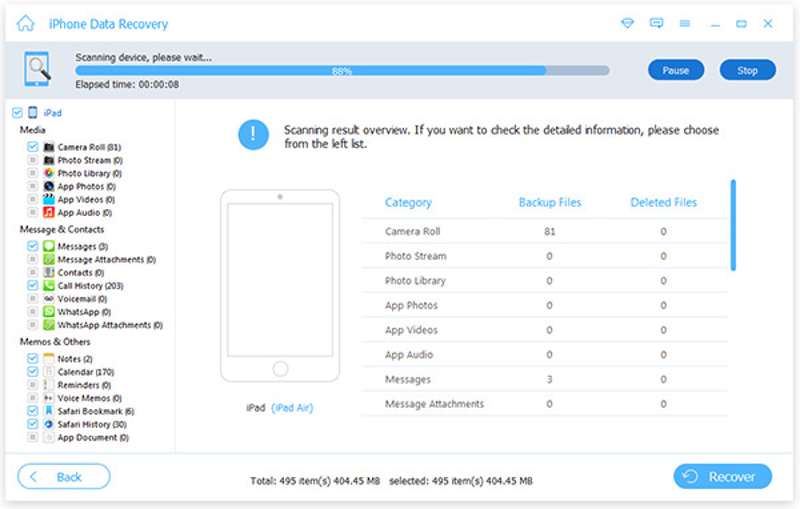Toggle the Camera Roll checkbox

point(32,147)
